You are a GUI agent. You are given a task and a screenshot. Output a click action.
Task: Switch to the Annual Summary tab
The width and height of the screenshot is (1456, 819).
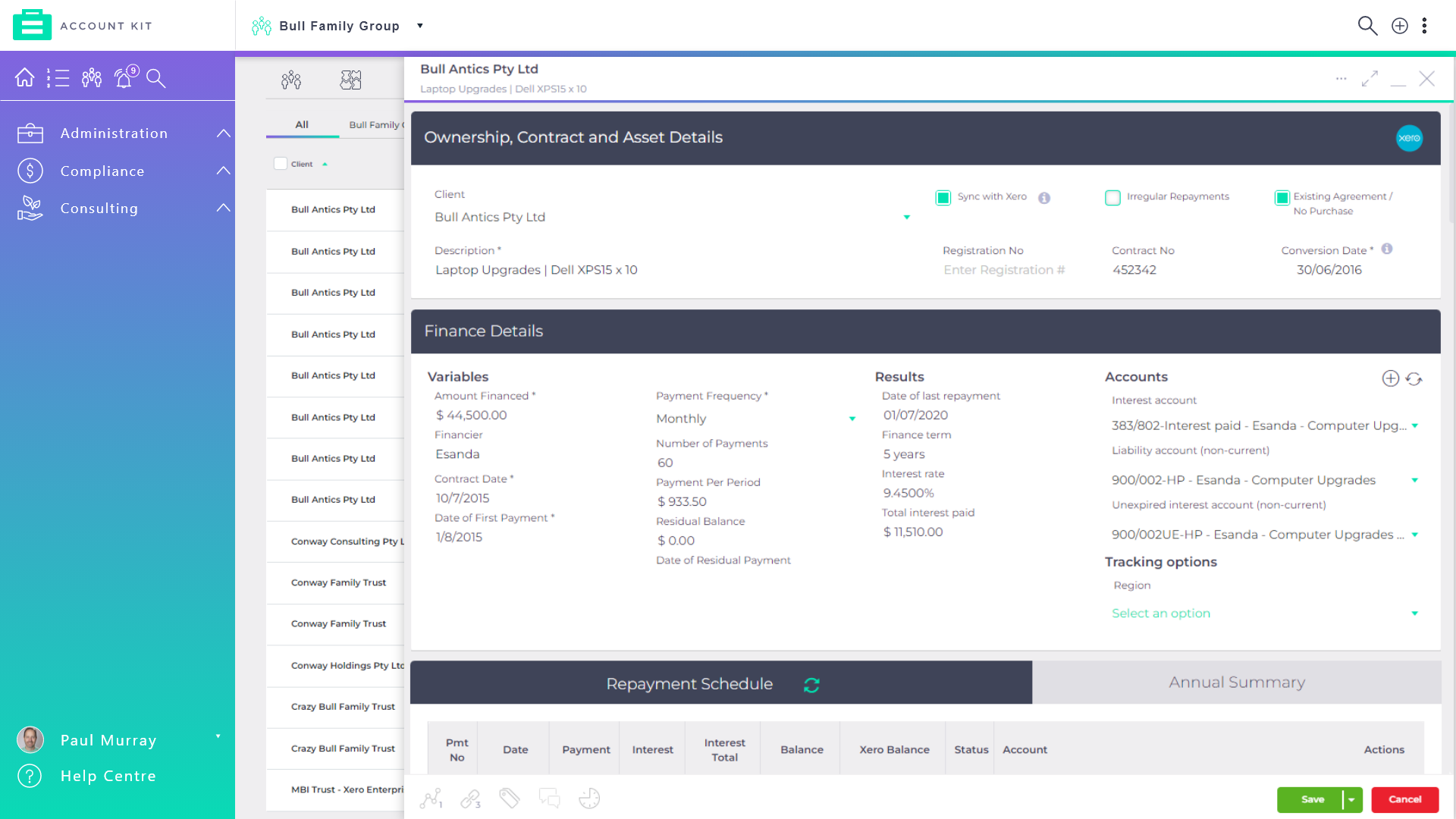(1236, 682)
